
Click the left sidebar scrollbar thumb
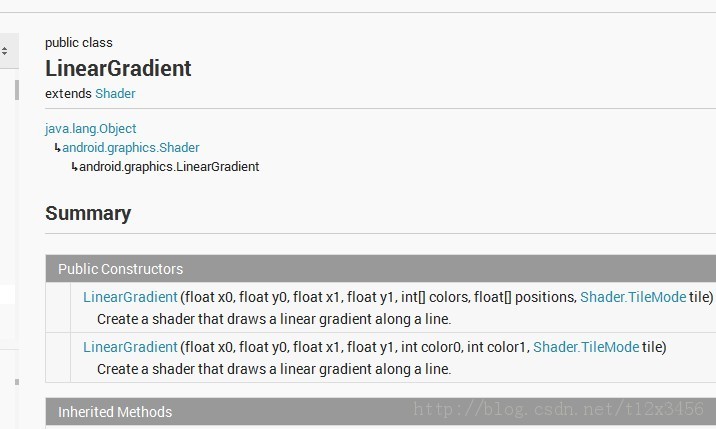16,90
